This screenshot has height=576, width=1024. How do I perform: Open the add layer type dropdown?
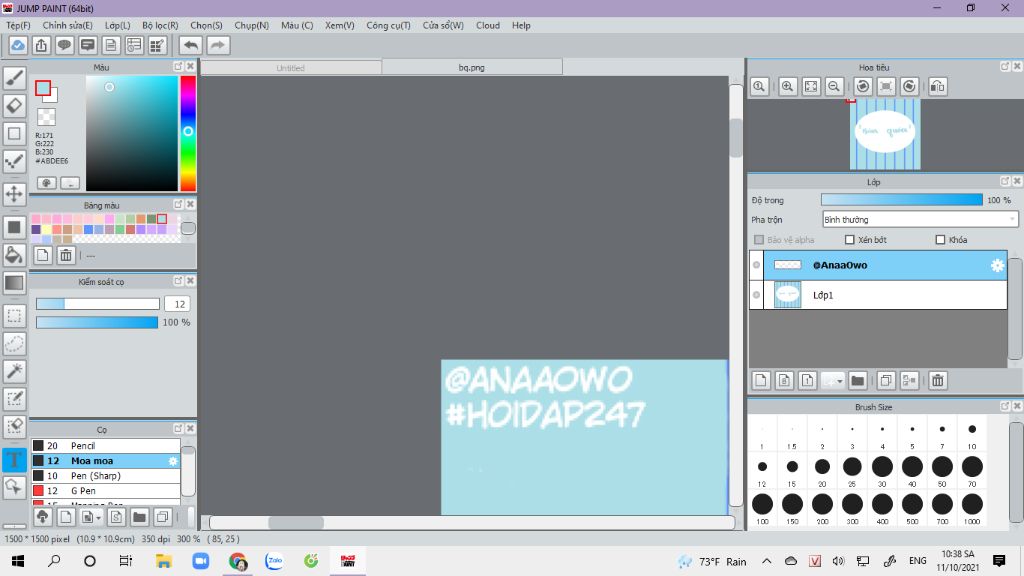pos(833,380)
